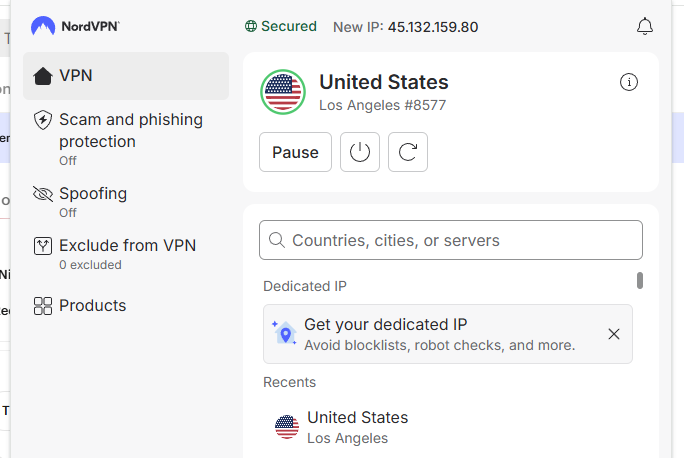
Task: Show connection info via the info icon
Action: [629, 82]
